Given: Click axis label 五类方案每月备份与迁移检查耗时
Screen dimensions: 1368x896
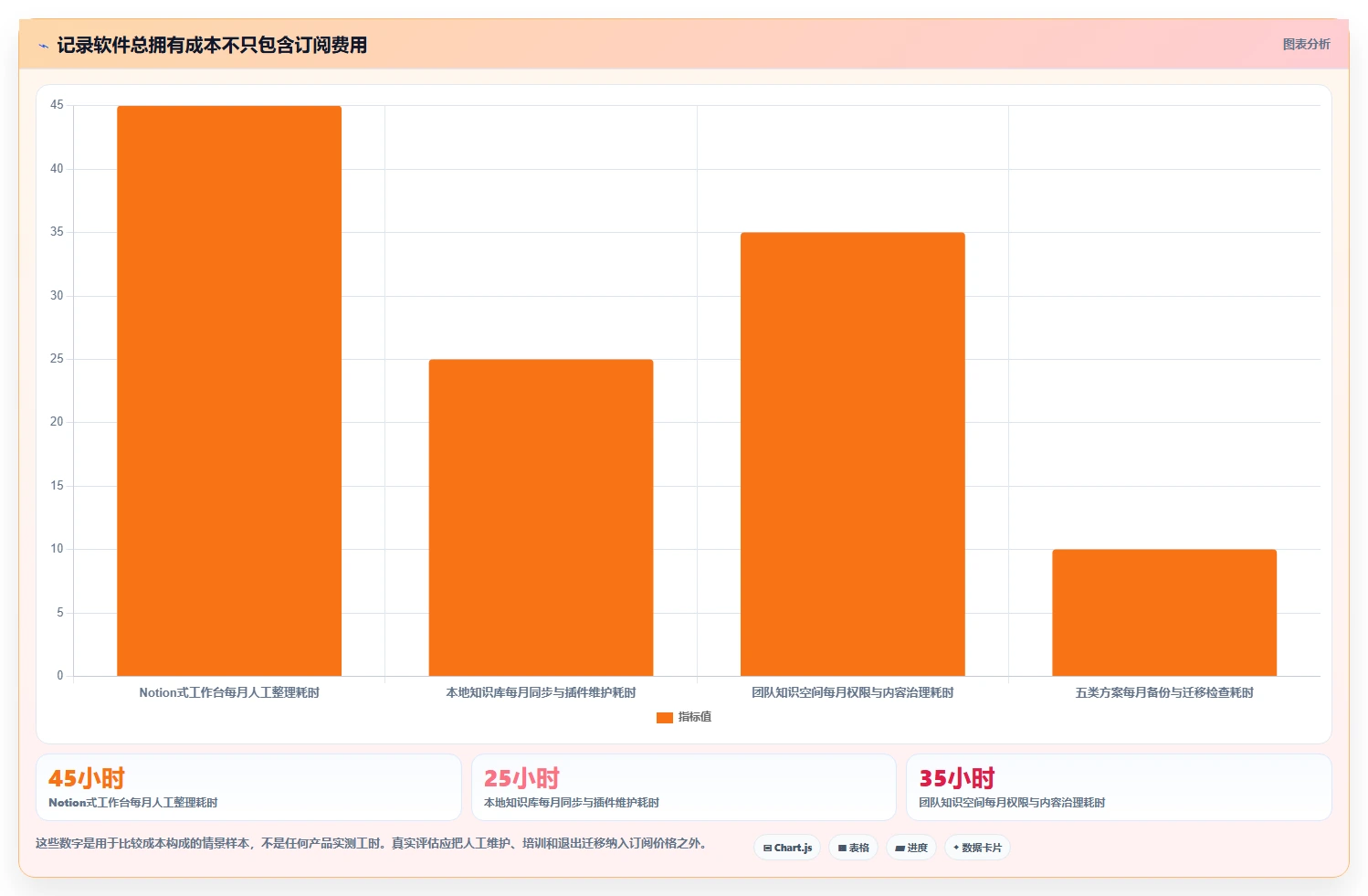Looking at the screenshot, I should point(1164,692).
